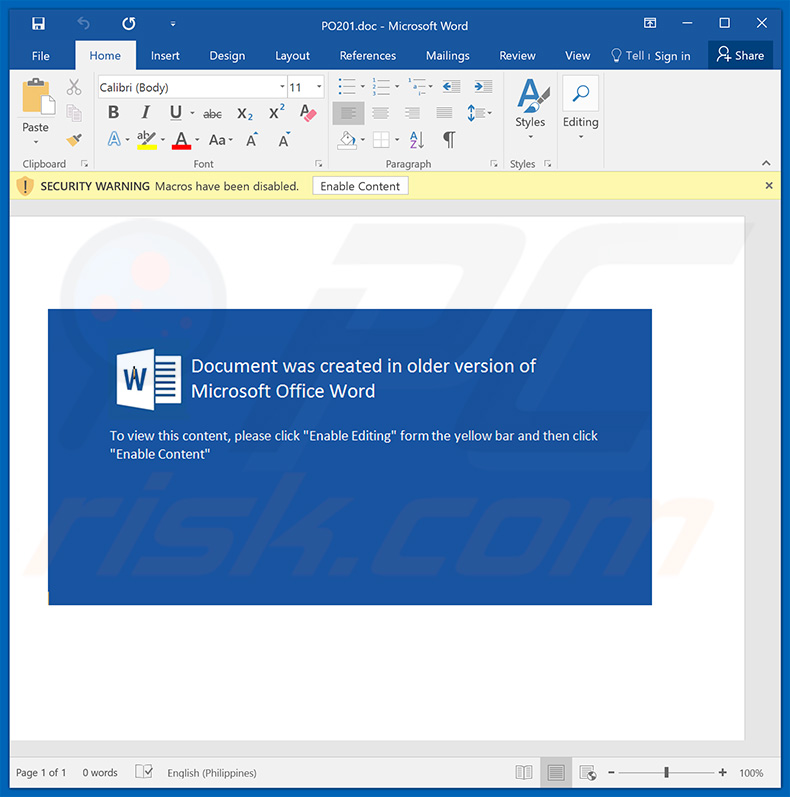Screen dimensions: 790x797
Task: Open the Clipboard dialog launcher
Action: pos(84,164)
